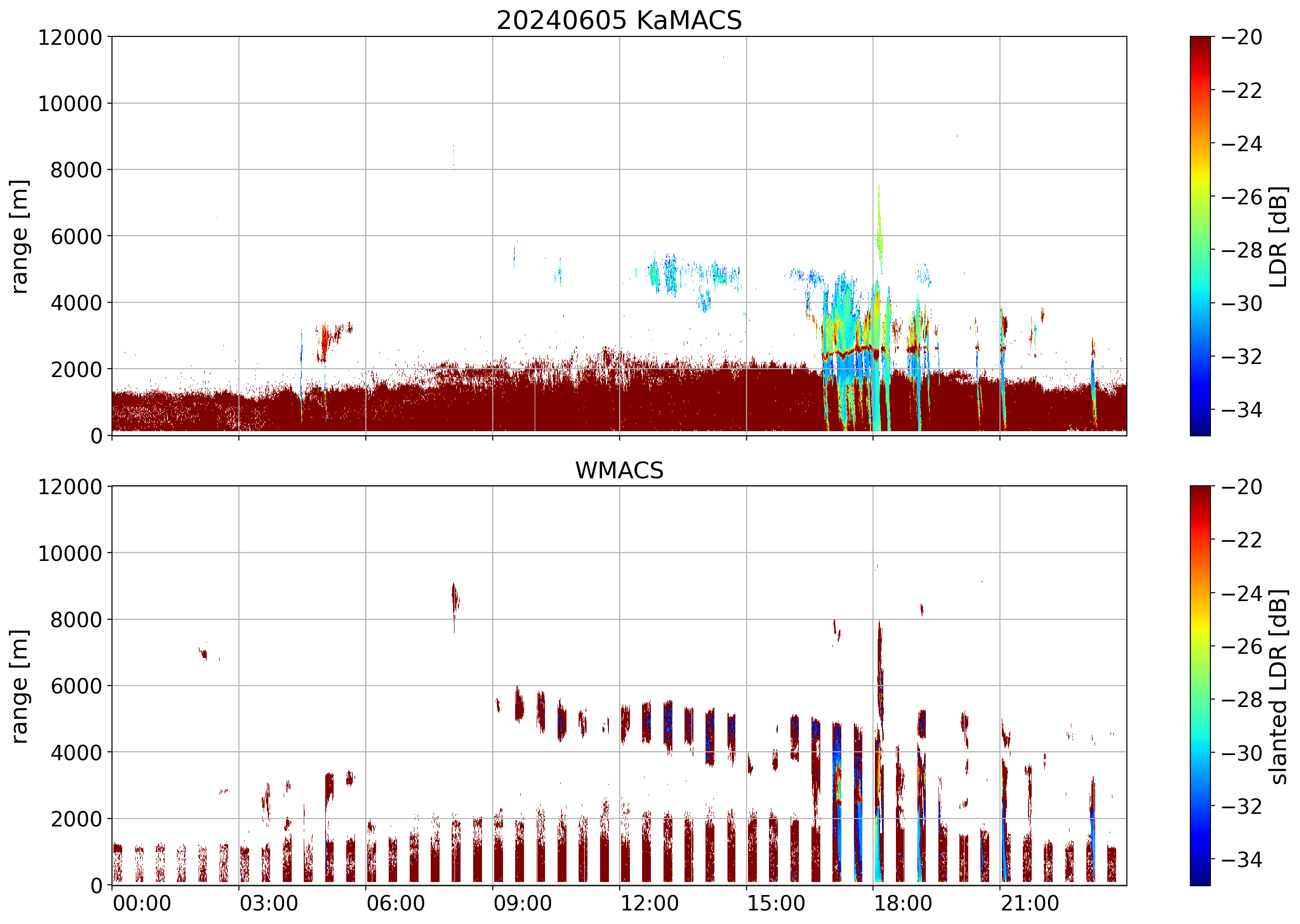Click the −28 tick on the top colorbar

1241,250
